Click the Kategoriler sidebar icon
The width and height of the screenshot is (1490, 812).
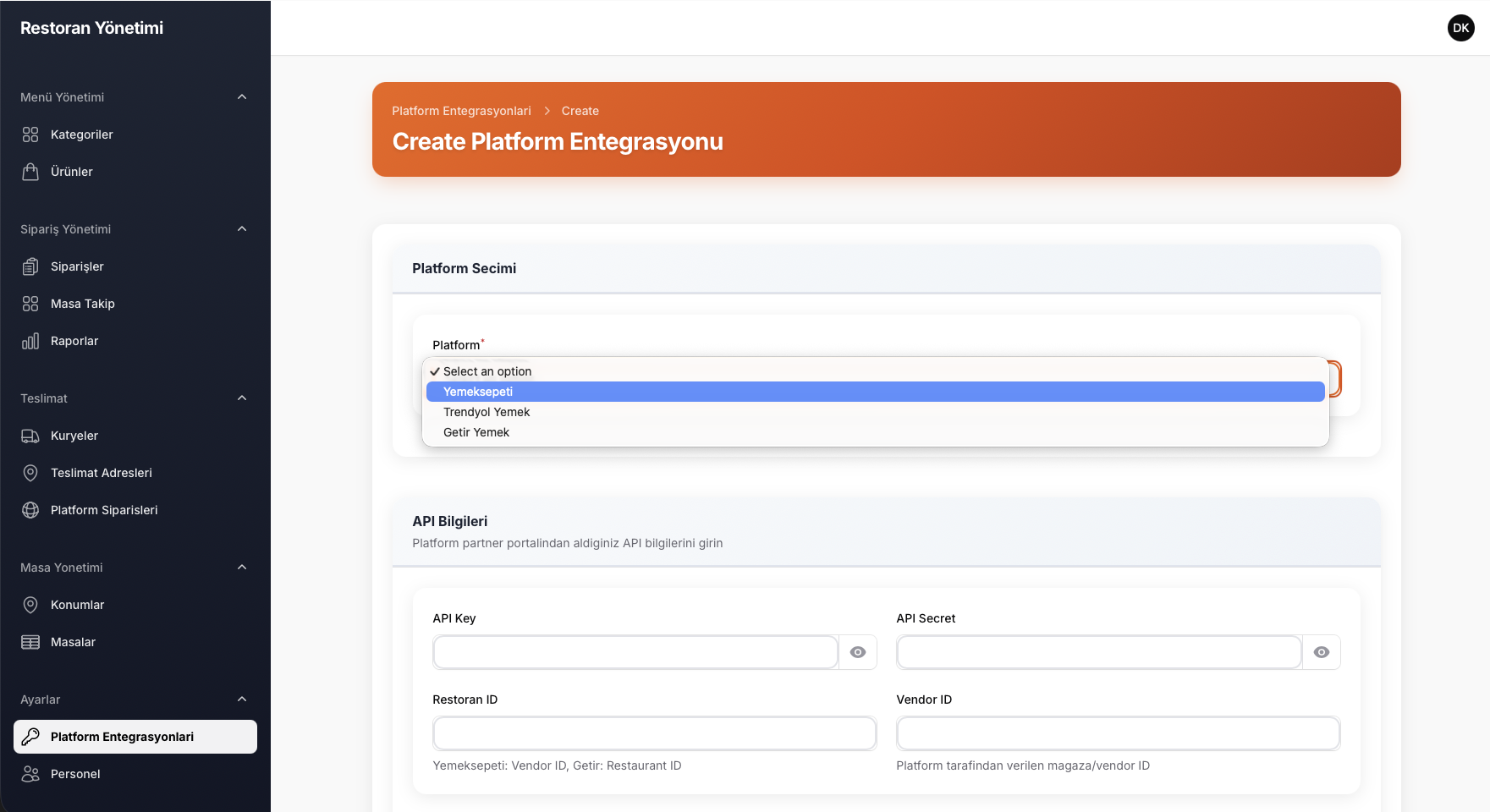[30, 134]
